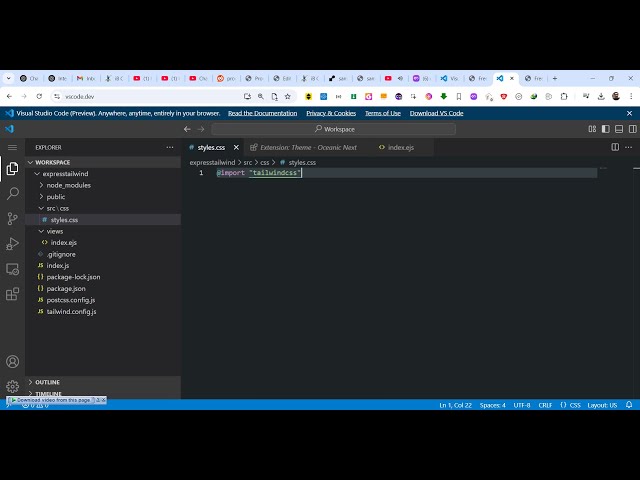The height and width of the screenshot is (480, 640).
Task: Open the Source Control view
Action: (x=12, y=218)
